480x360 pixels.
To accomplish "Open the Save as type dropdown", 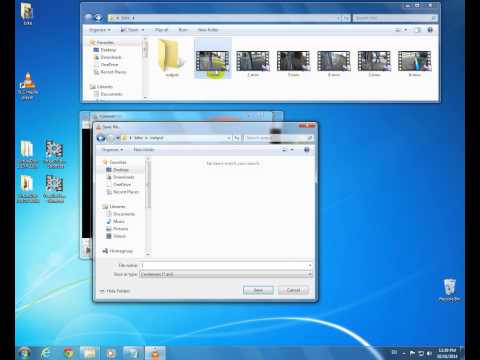I will (x=226, y=274).
